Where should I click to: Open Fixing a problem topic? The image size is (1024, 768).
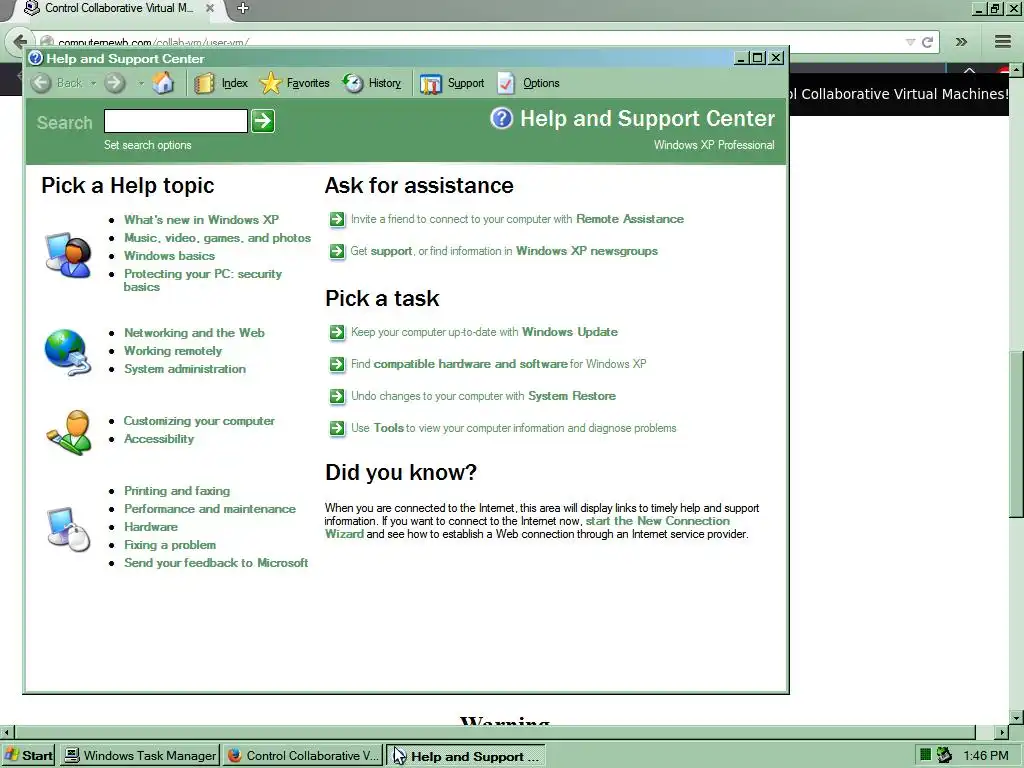point(170,545)
